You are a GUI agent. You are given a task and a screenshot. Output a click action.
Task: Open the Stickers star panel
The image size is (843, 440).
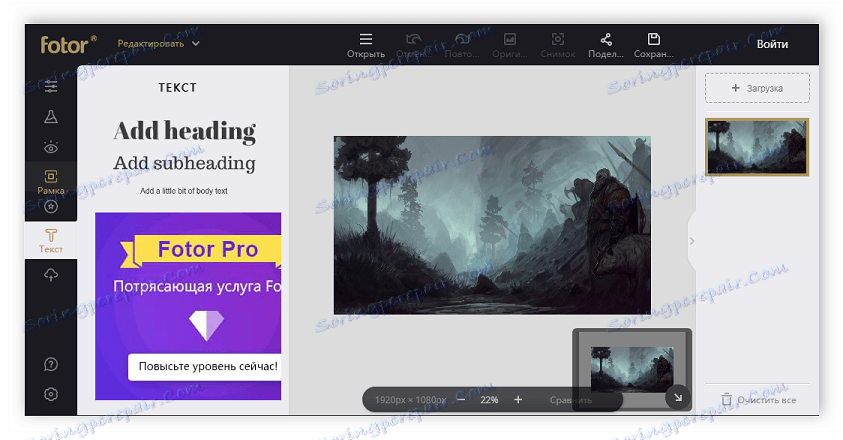pos(51,207)
